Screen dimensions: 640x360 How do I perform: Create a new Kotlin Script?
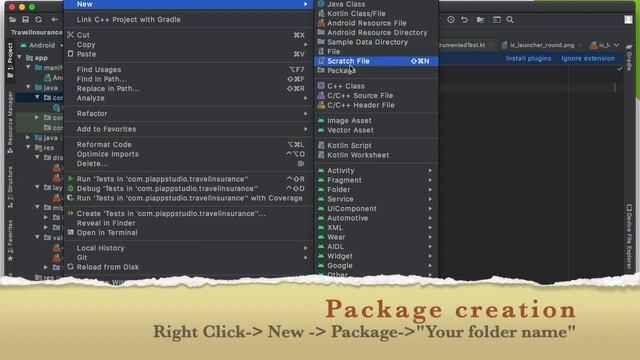376,146
